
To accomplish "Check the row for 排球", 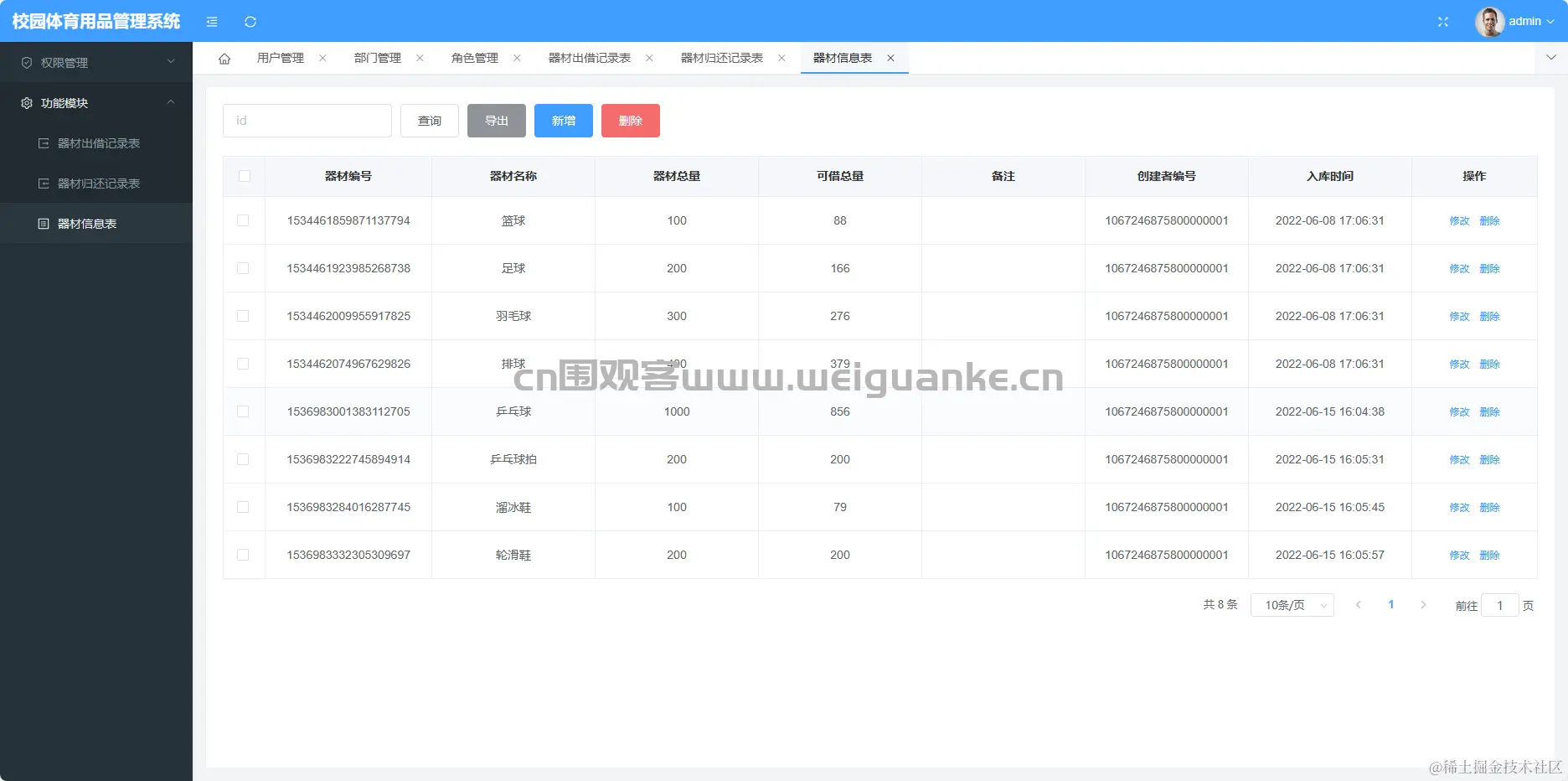I will pos(243,364).
